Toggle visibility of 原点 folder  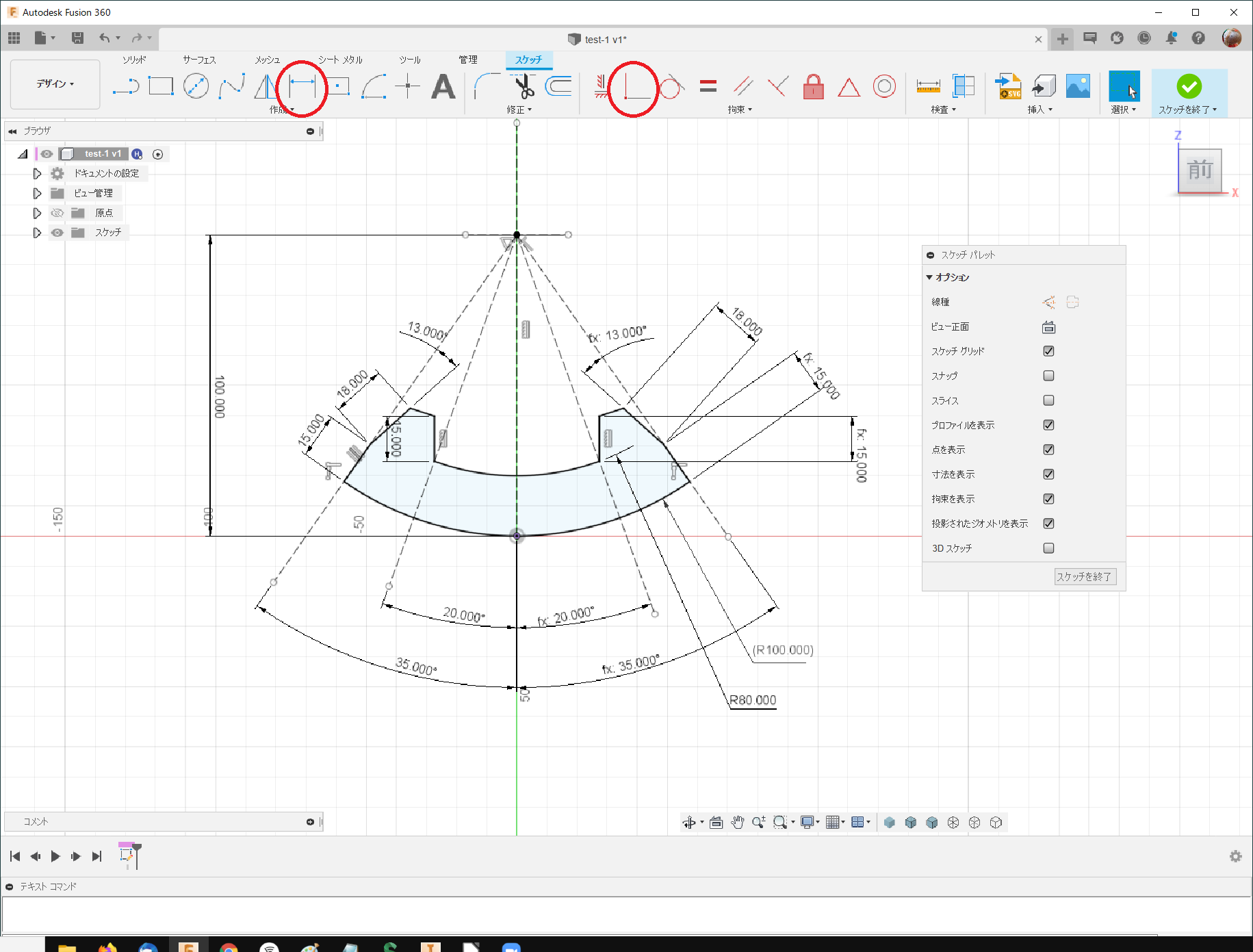coord(57,213)
